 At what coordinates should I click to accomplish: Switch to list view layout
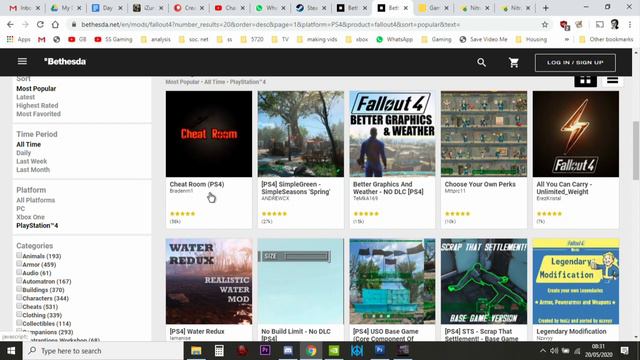(612, 80)
